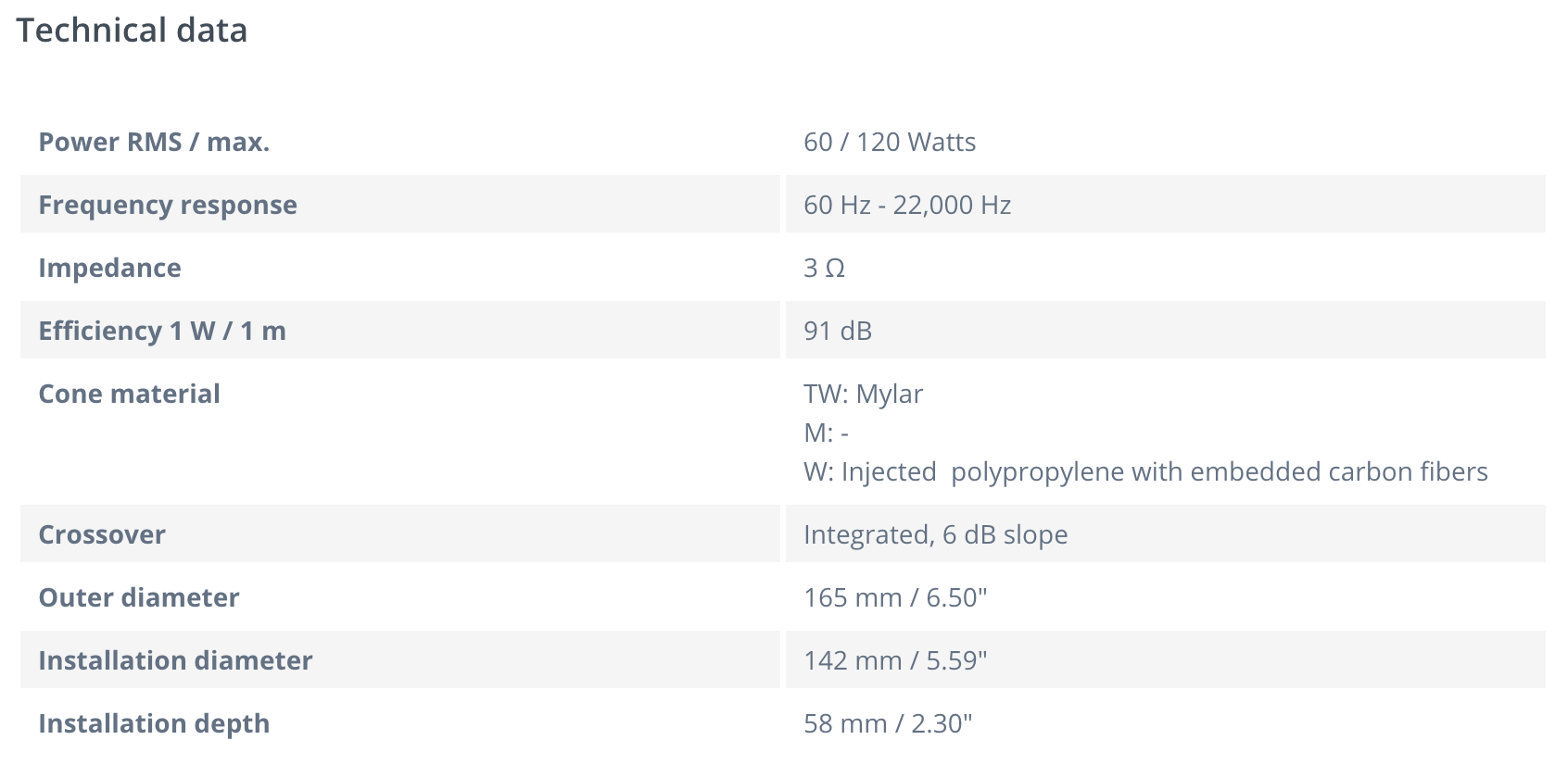Click the "Impedance" label

click(x=109, y=268)
